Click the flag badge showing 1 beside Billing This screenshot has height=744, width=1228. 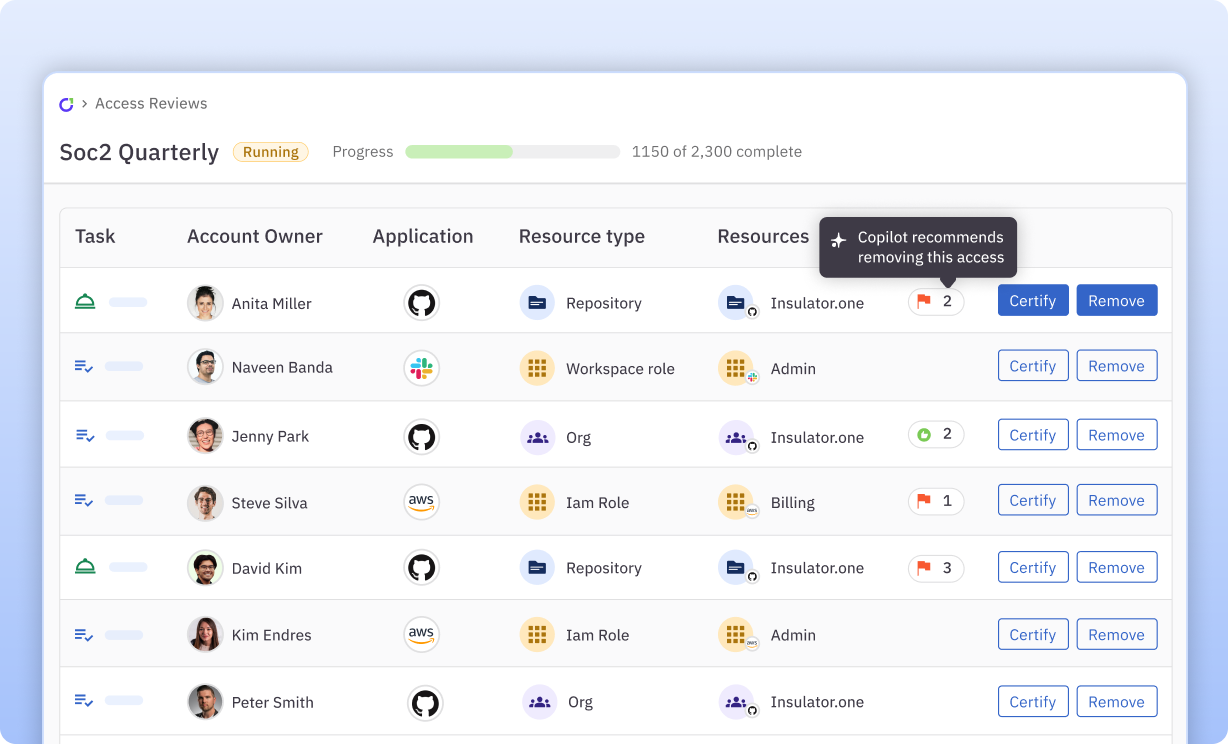935,501
